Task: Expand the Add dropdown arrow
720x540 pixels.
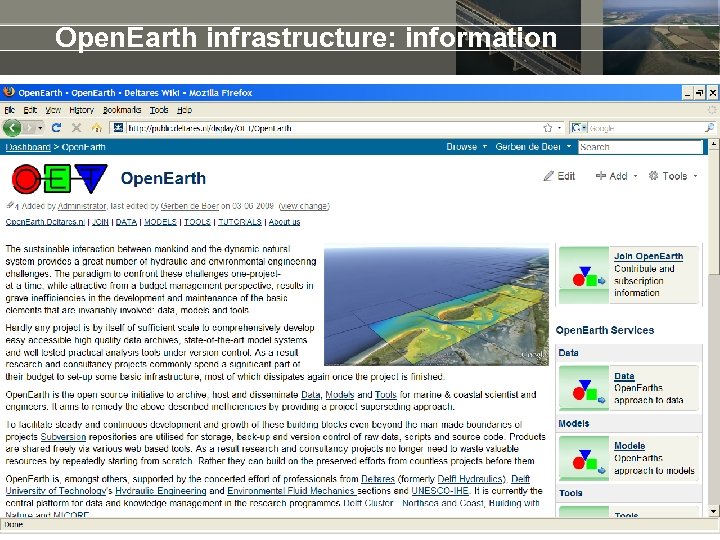Action: point(636,176)
